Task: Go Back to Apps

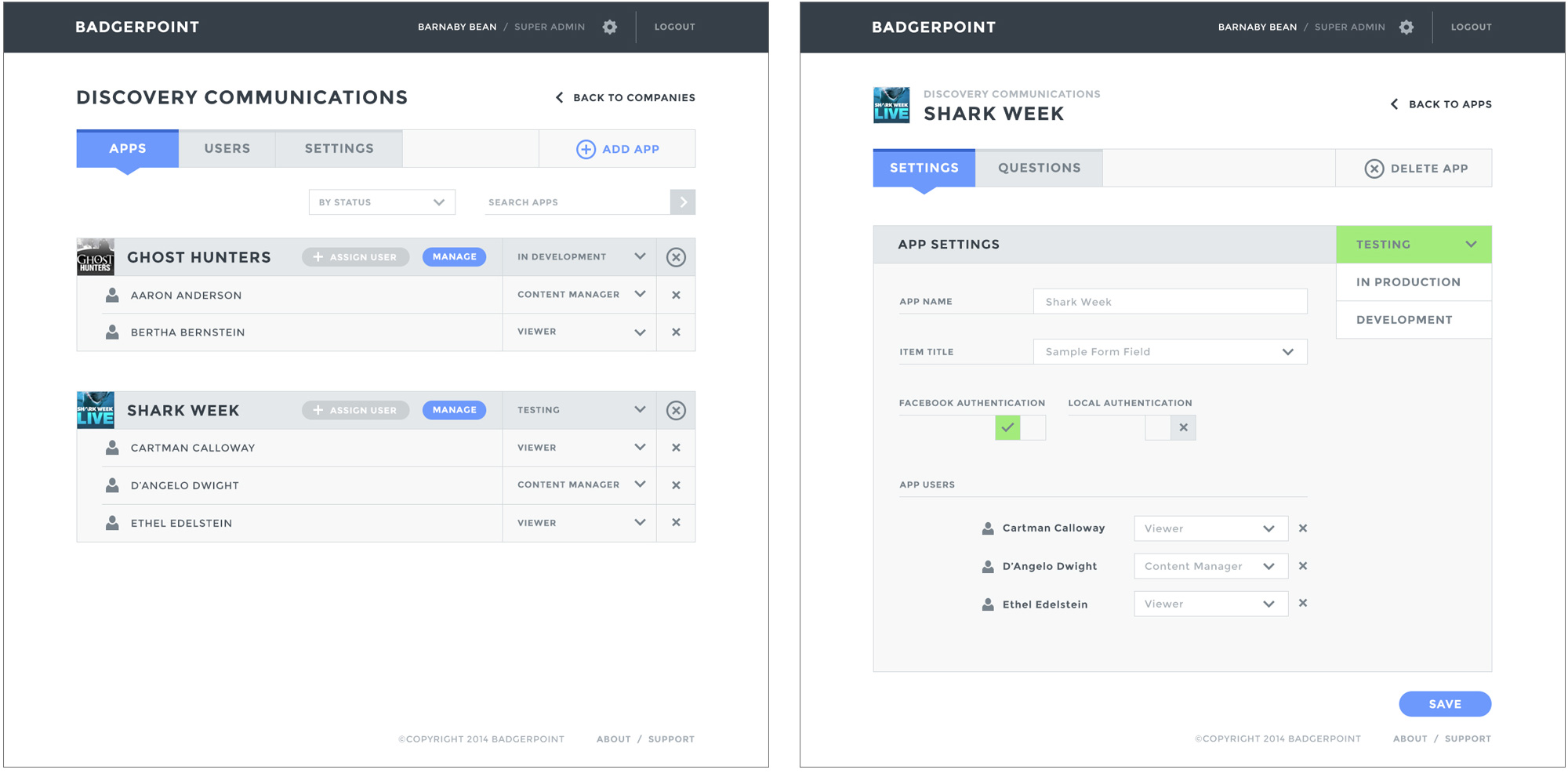Action: [x=1441, y=104]
